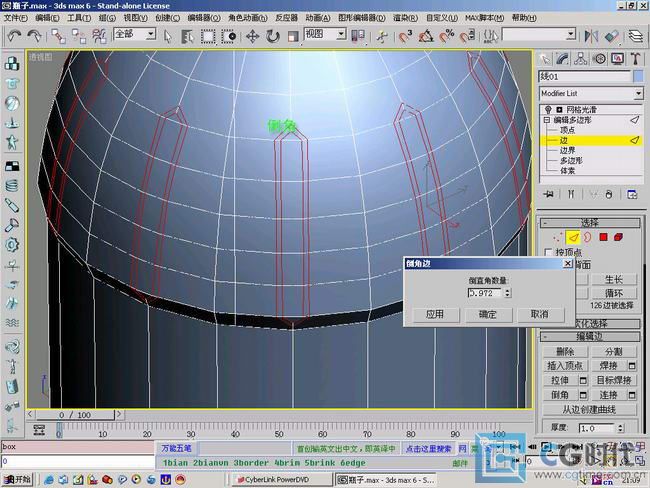Toggle the Spinner Snap button
Image resolution: width=650 pixels, height=488 pixels.
(x=468, y=36)
